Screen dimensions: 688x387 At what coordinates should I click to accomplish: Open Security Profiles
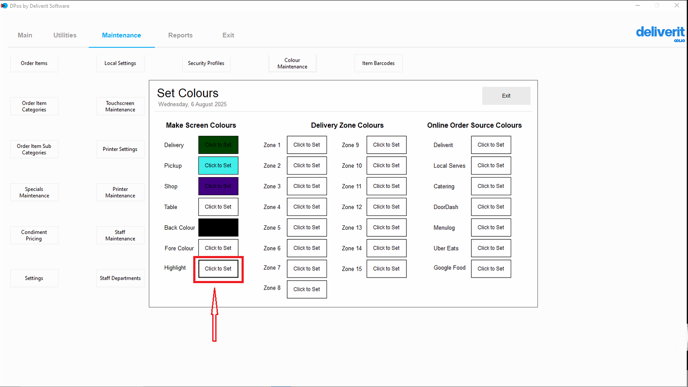(206, 63)
